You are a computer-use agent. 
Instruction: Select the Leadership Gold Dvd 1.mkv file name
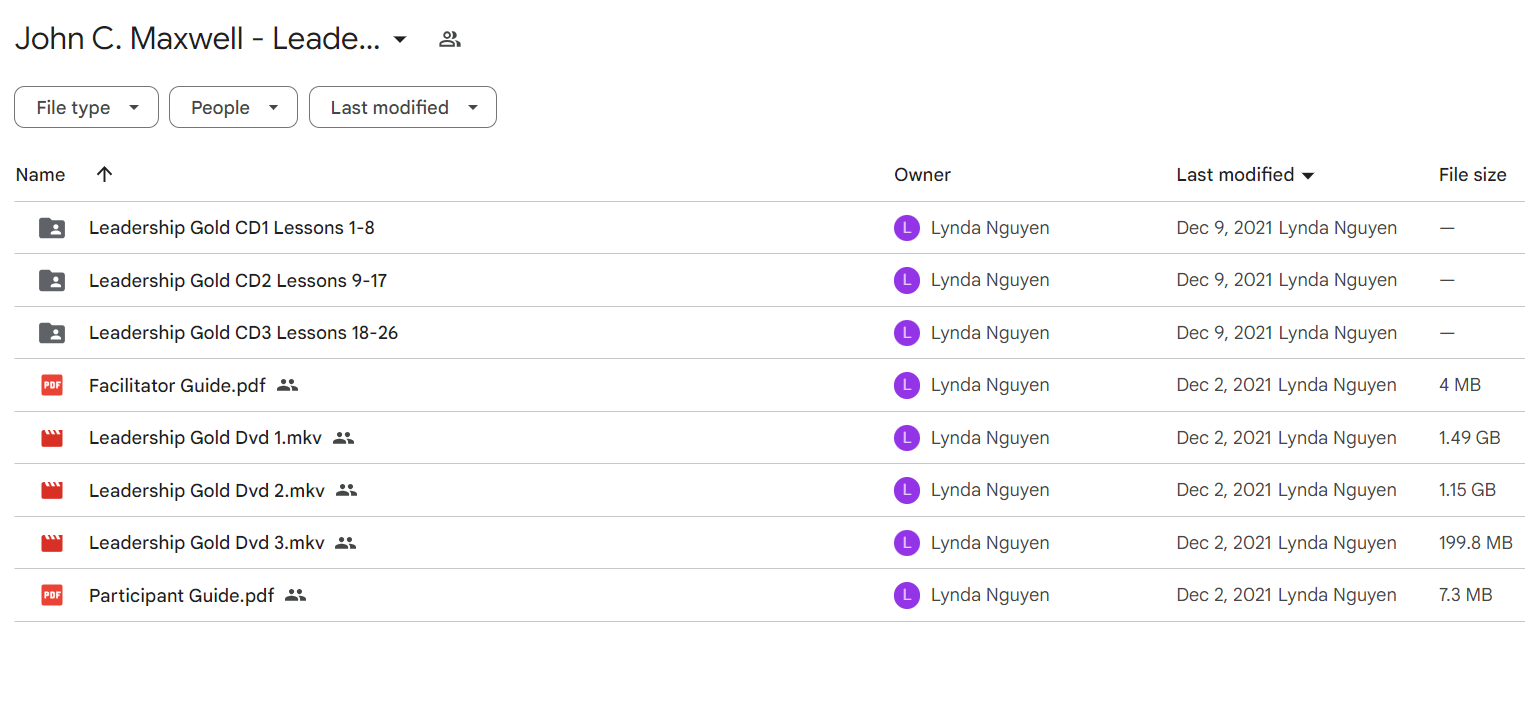pyautogui.click(x=205, y=438)
